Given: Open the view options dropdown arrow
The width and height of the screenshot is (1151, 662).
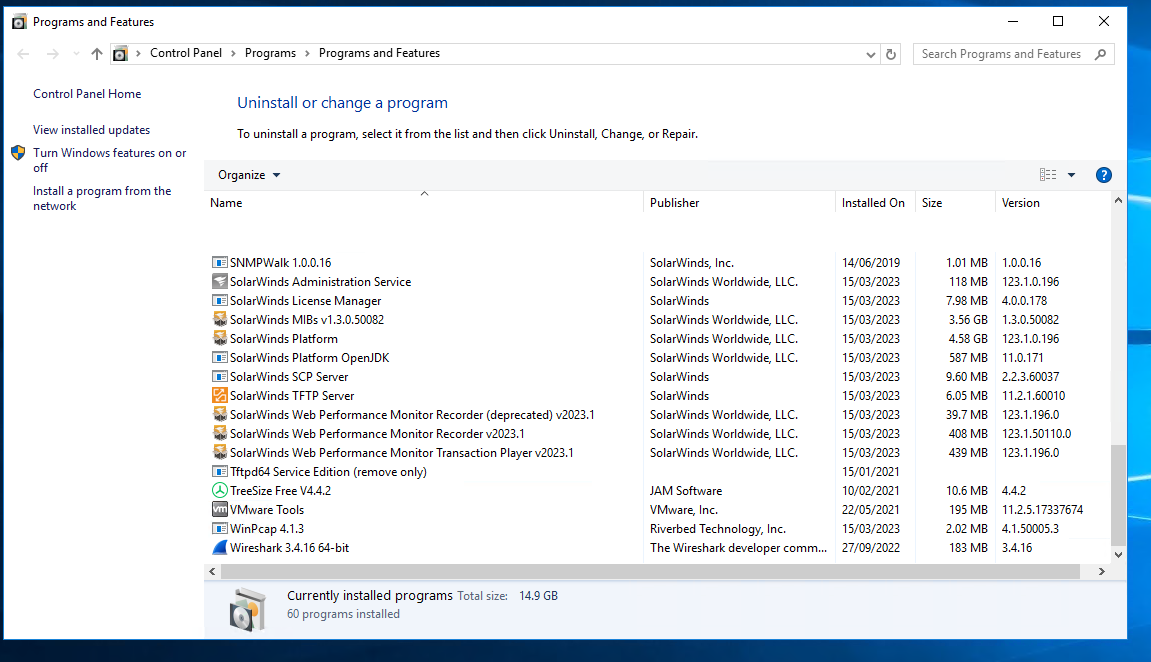Looking at the screenshot, I should pos(1071,175).
